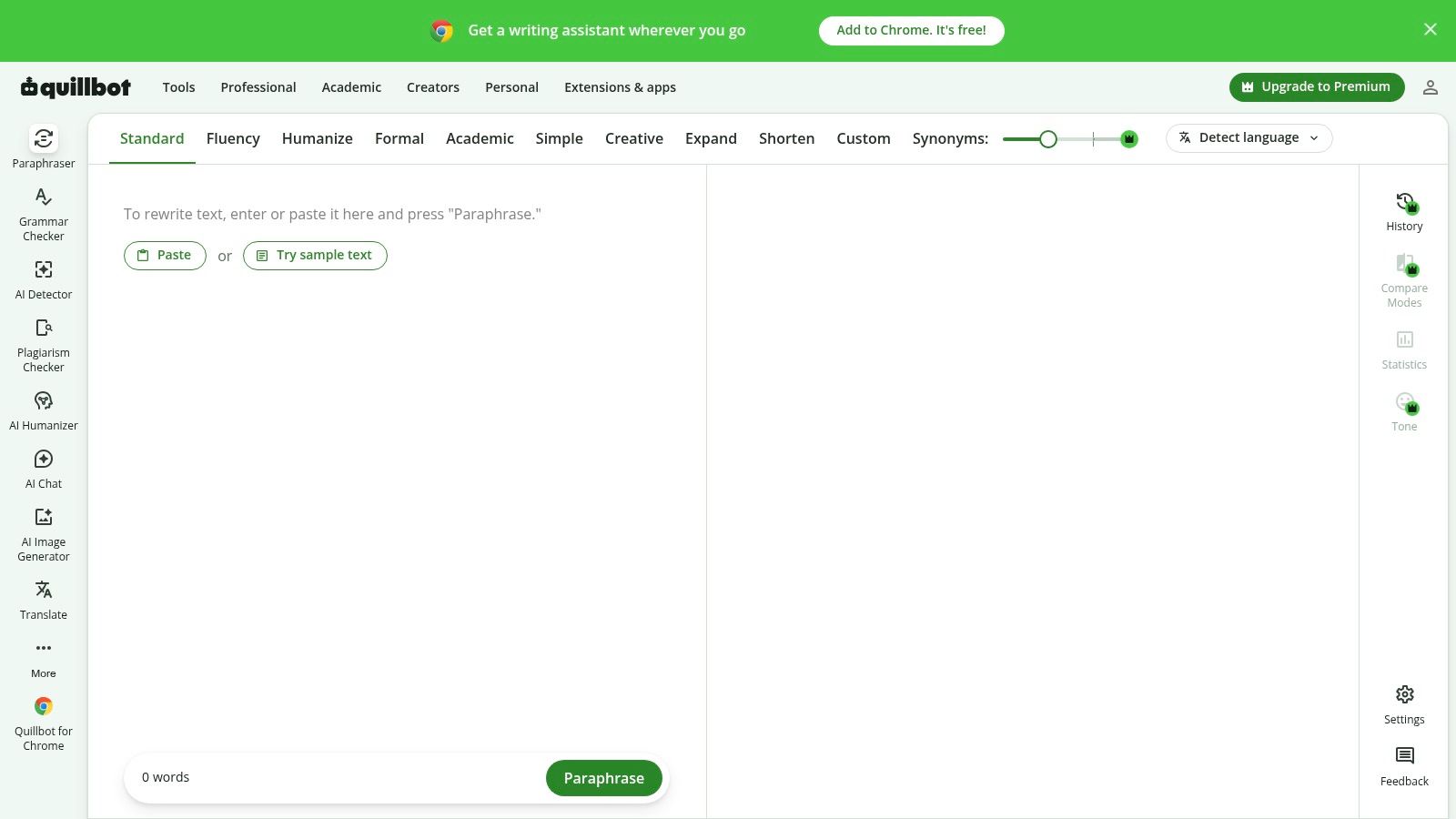Open AI Image Generator tool
Screen dimensions: 1456x819
pyautogui.click(x=44, y=535)
